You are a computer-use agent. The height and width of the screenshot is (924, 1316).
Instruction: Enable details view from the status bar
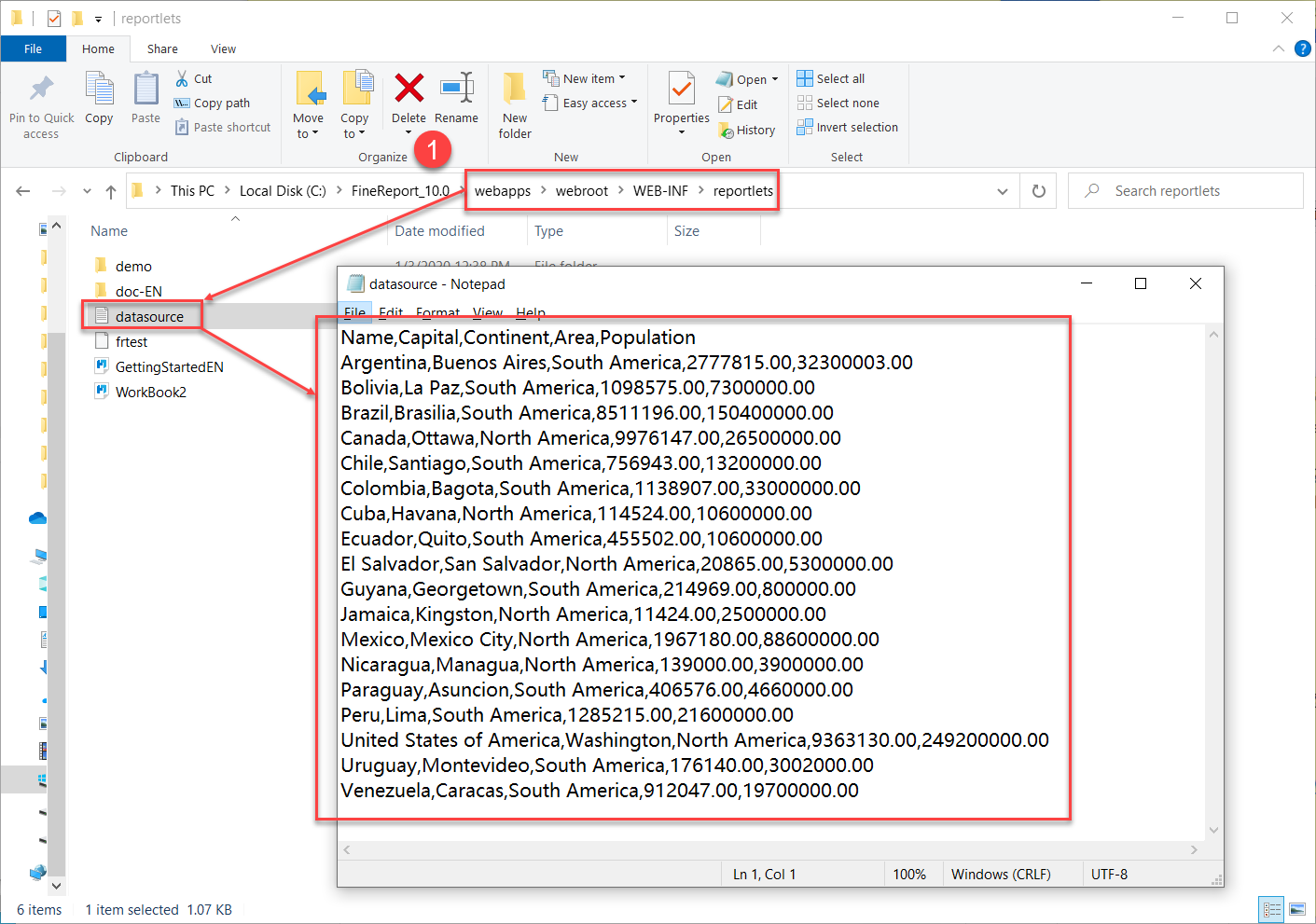pos(1271,909)
